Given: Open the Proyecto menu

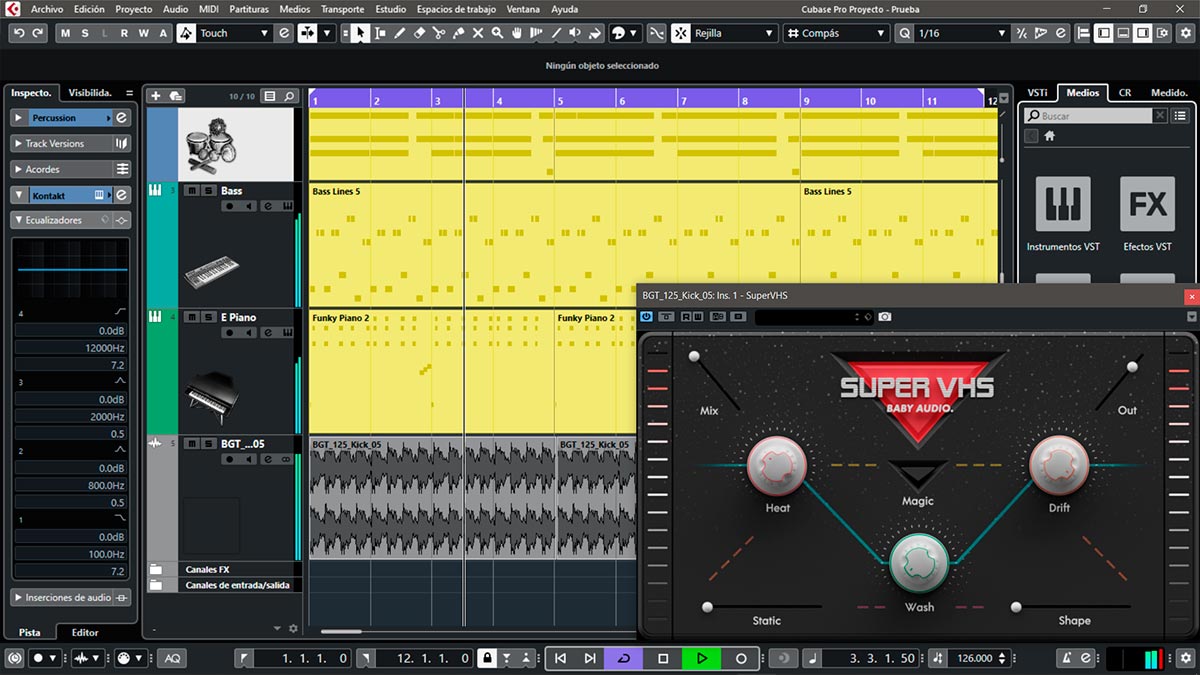Looking at the screenshot, I should (x=133, y=9).
